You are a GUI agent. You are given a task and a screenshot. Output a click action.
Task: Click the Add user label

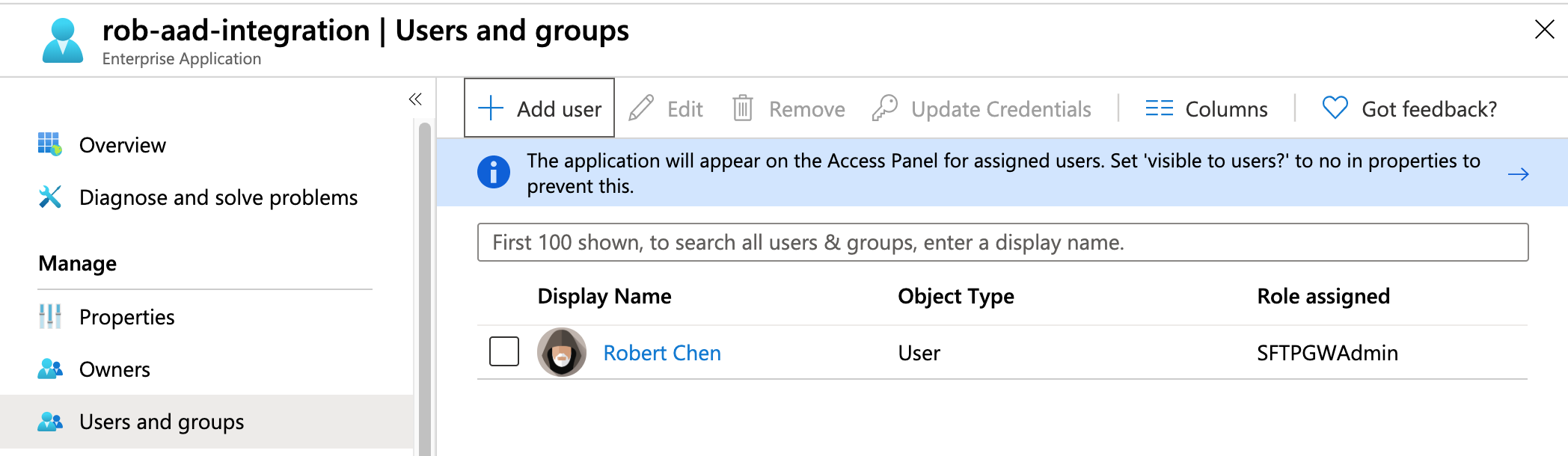click(x=559, y=109)
